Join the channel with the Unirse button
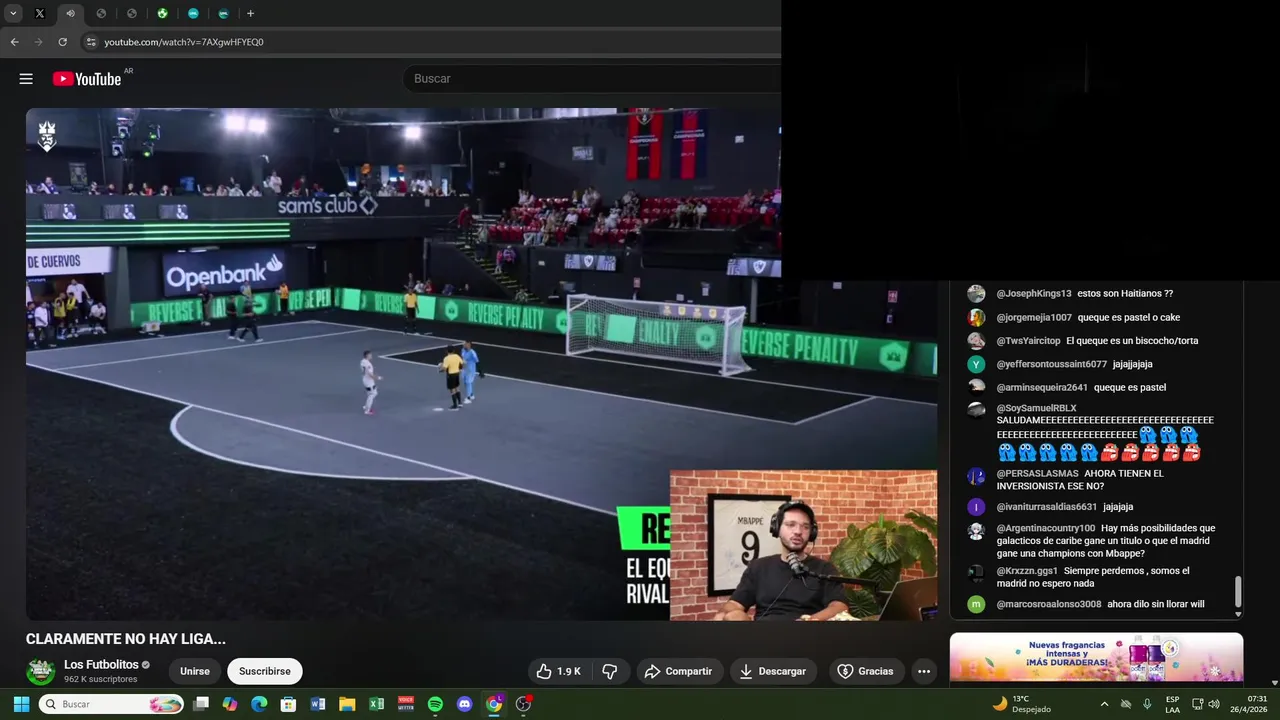 pyautogui.click(x=195, y=671)
